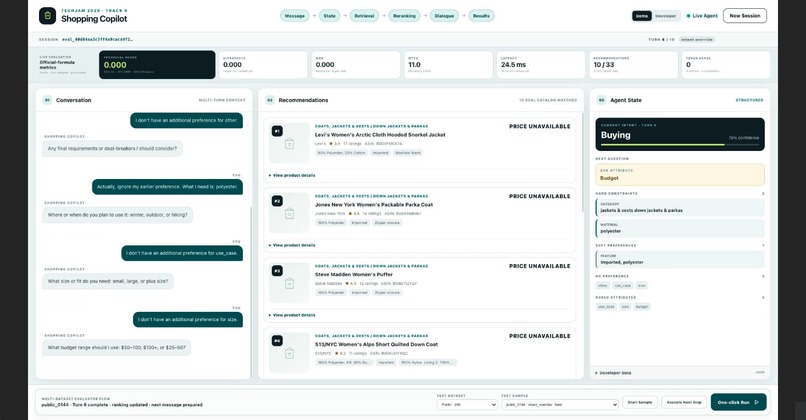Click the 'ignore my earlier preference' user message
This screenshot has width=806, height=420.
click(167, 187)
